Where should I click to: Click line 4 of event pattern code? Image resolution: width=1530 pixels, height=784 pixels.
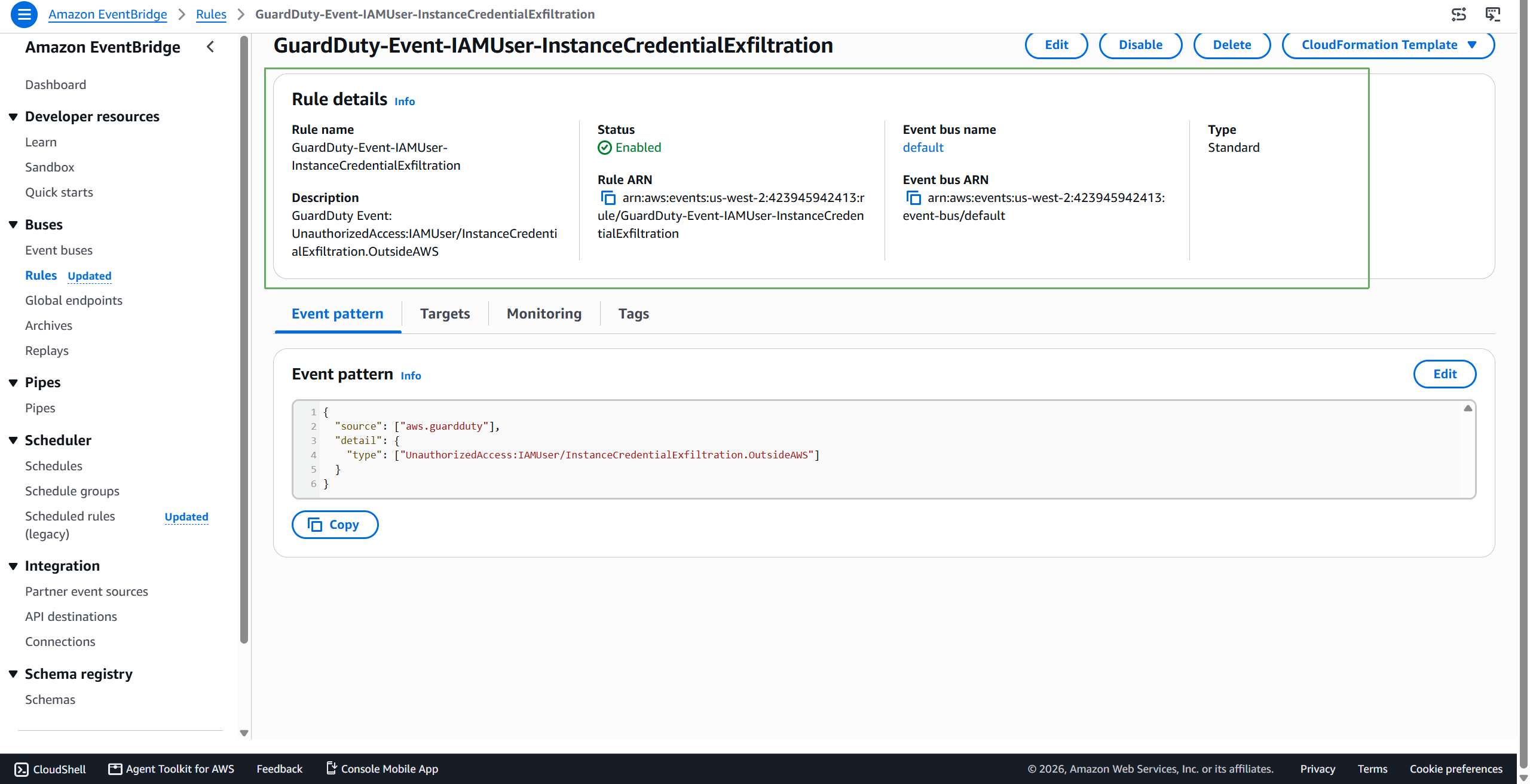tap(583, 455)
